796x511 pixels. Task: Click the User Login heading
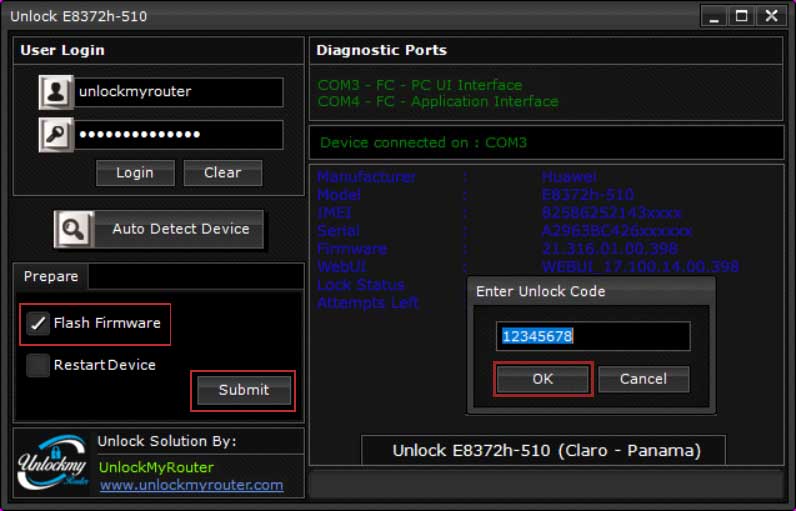62,50
